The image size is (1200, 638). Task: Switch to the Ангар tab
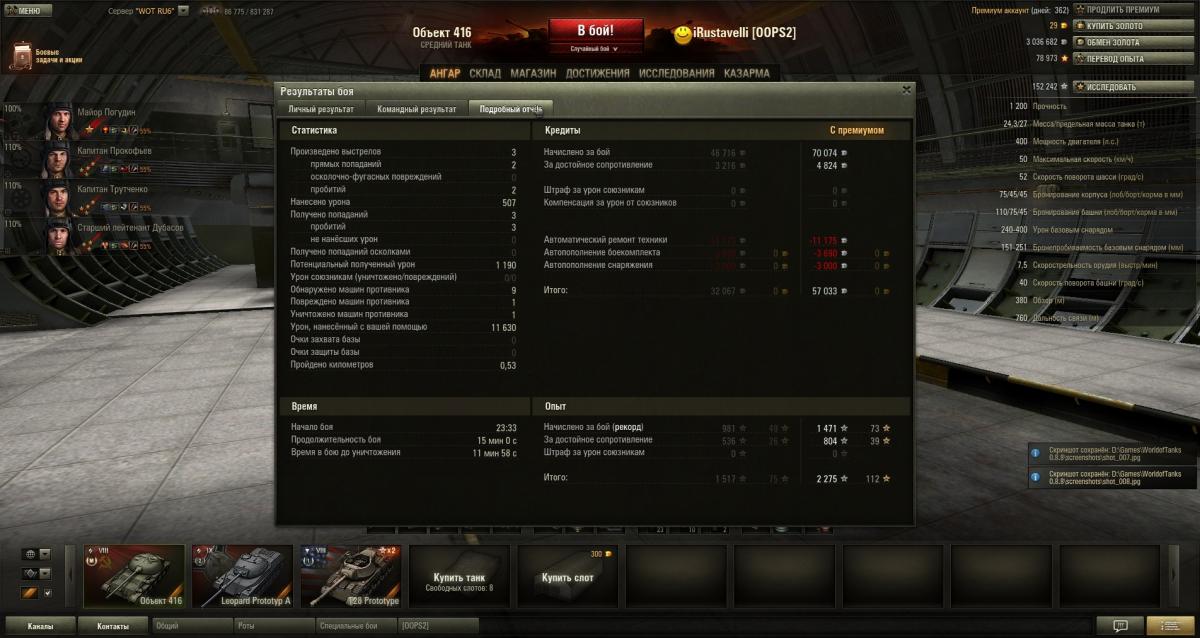click(445, 73)
